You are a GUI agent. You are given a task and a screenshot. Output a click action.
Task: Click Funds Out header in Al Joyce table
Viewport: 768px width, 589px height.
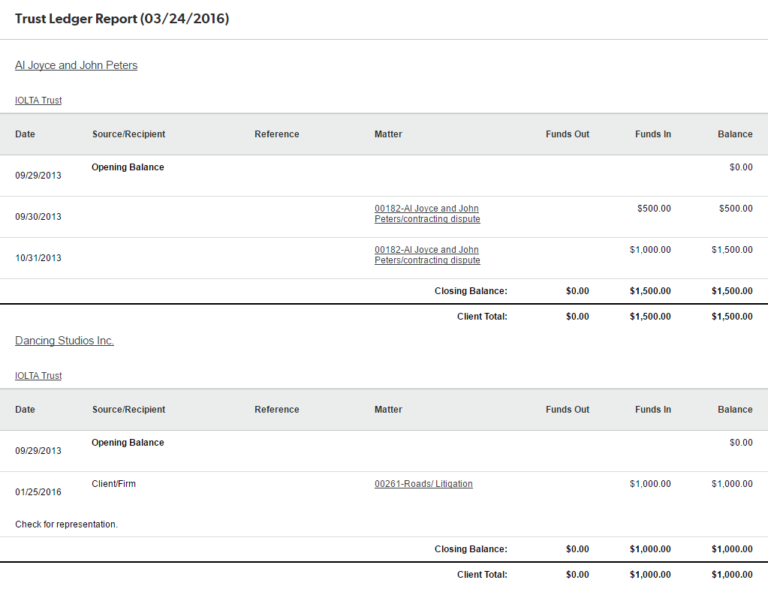(x=567, y=134)
